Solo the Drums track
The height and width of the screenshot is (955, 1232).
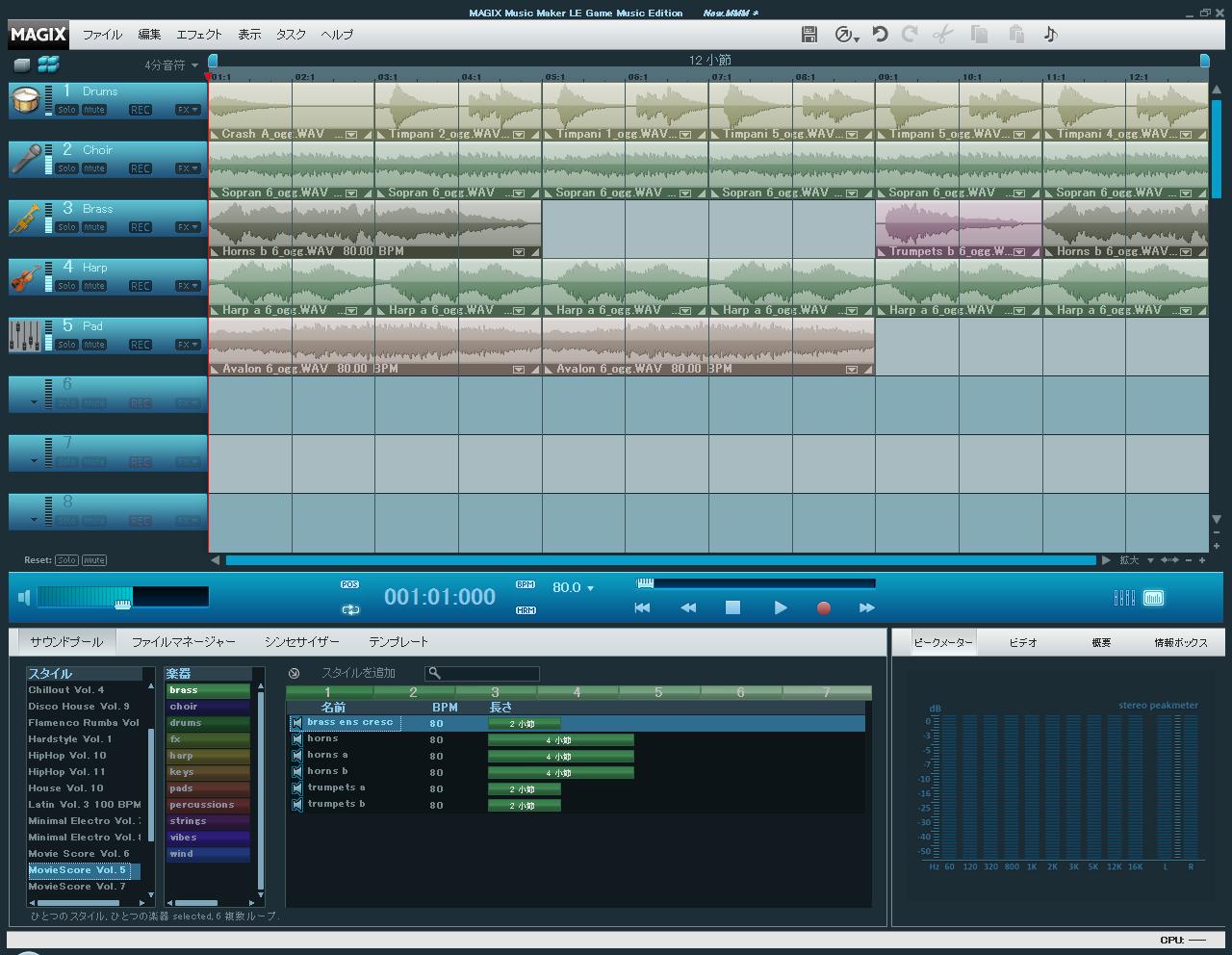[x=66, y=110]
